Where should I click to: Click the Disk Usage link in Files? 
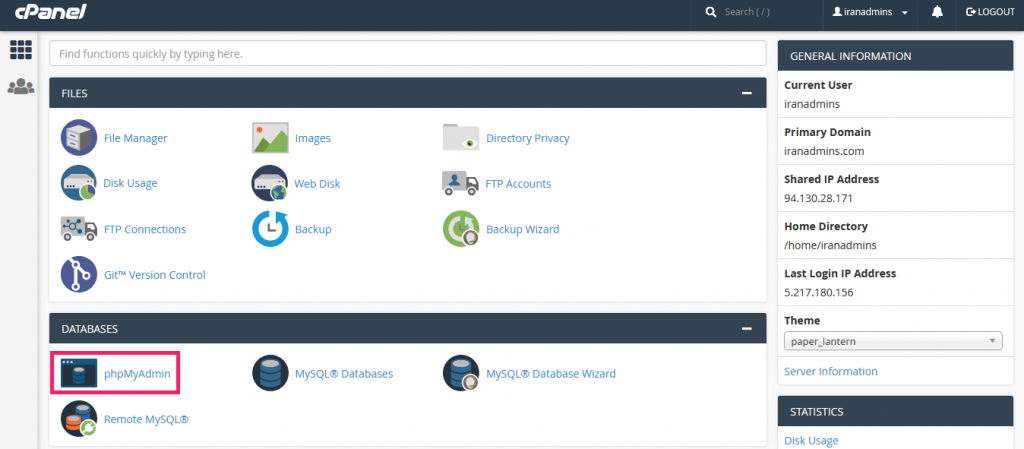(131, 183)
